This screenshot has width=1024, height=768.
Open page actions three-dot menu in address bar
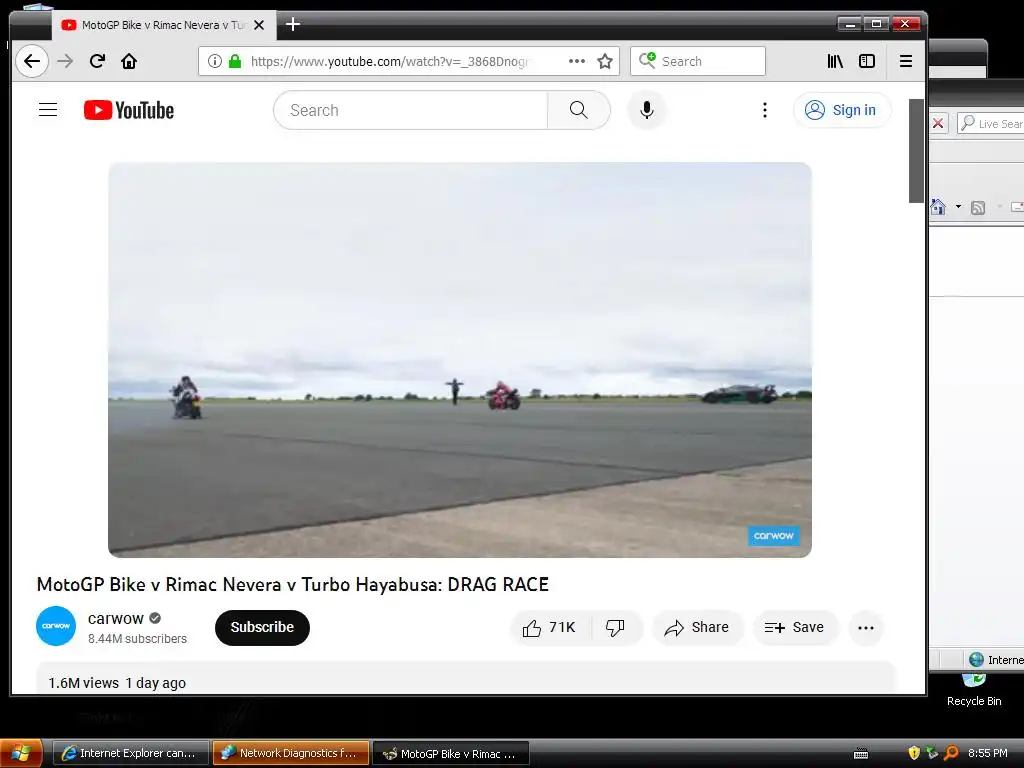tap(577, 61)
